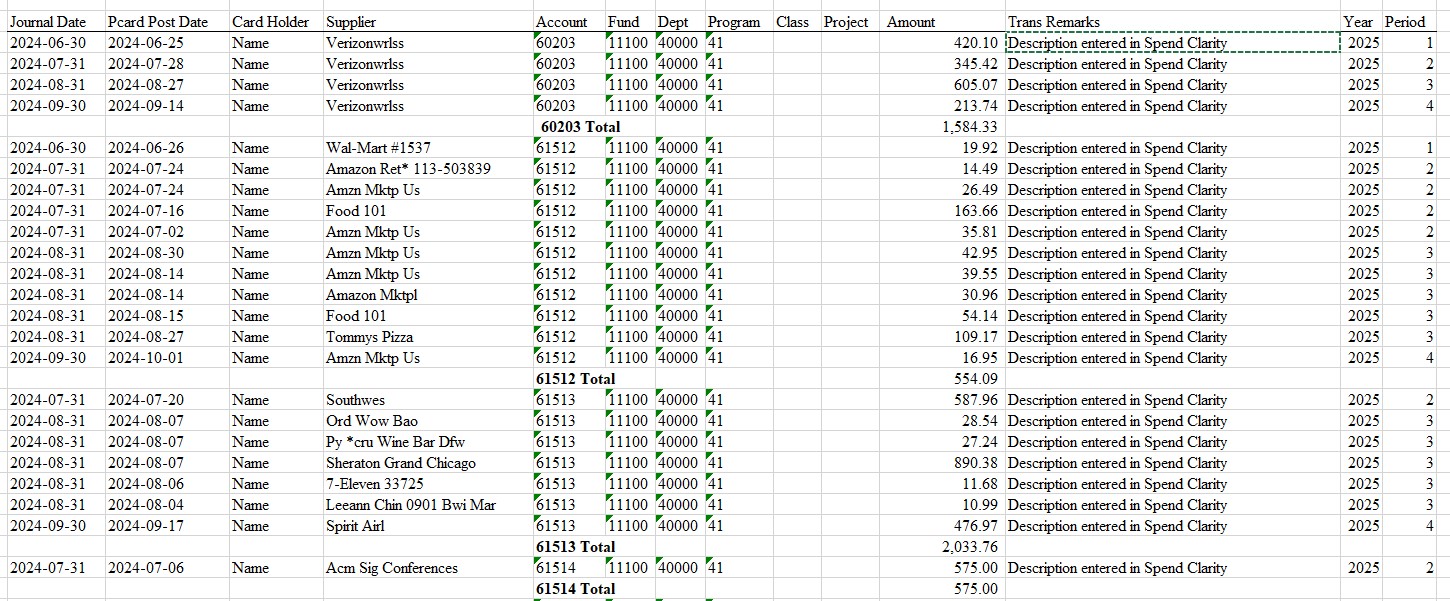Select the 'Fund' header cell
Screen dimensions: 1450x601
pyautogui.click(x=630, y=21)
